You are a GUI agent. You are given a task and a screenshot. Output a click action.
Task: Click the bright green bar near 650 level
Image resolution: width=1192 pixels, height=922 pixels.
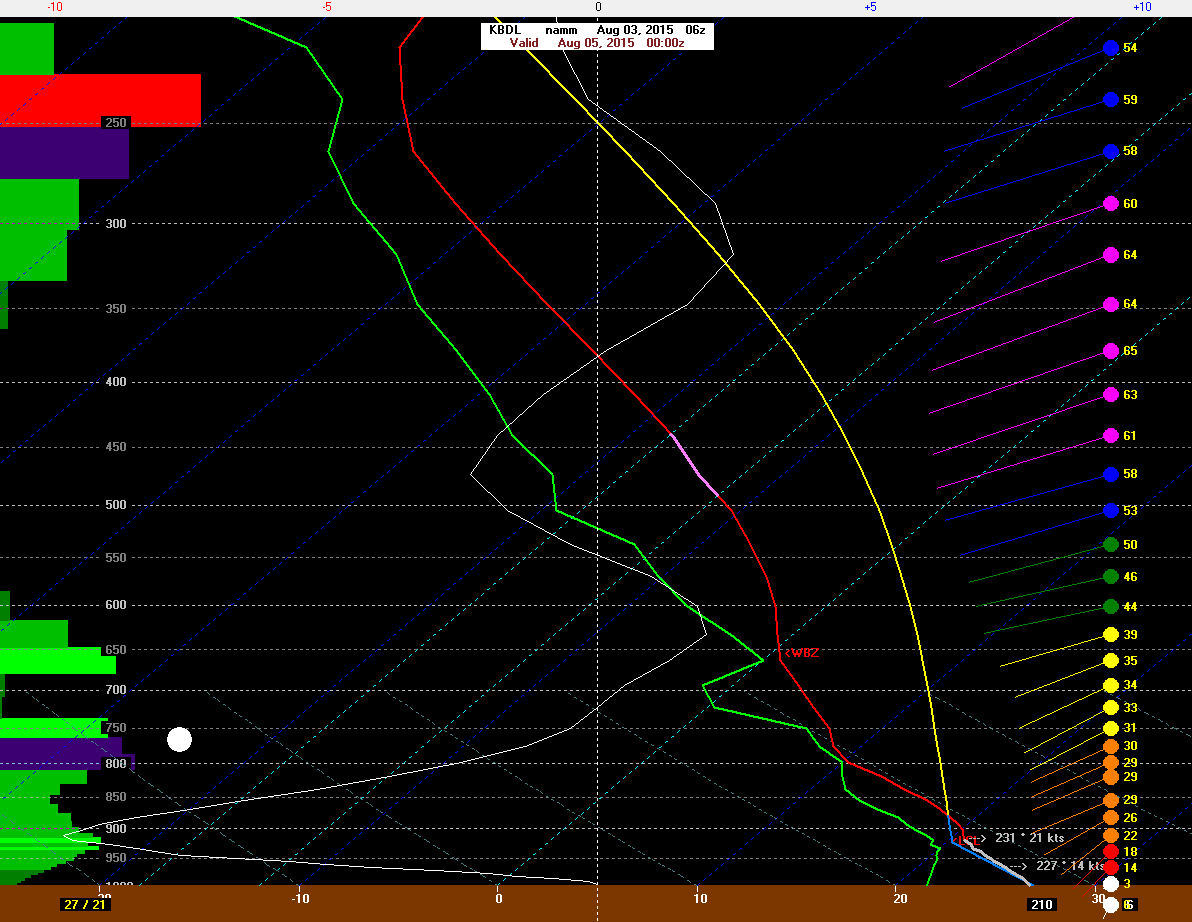tap(58, 661)
